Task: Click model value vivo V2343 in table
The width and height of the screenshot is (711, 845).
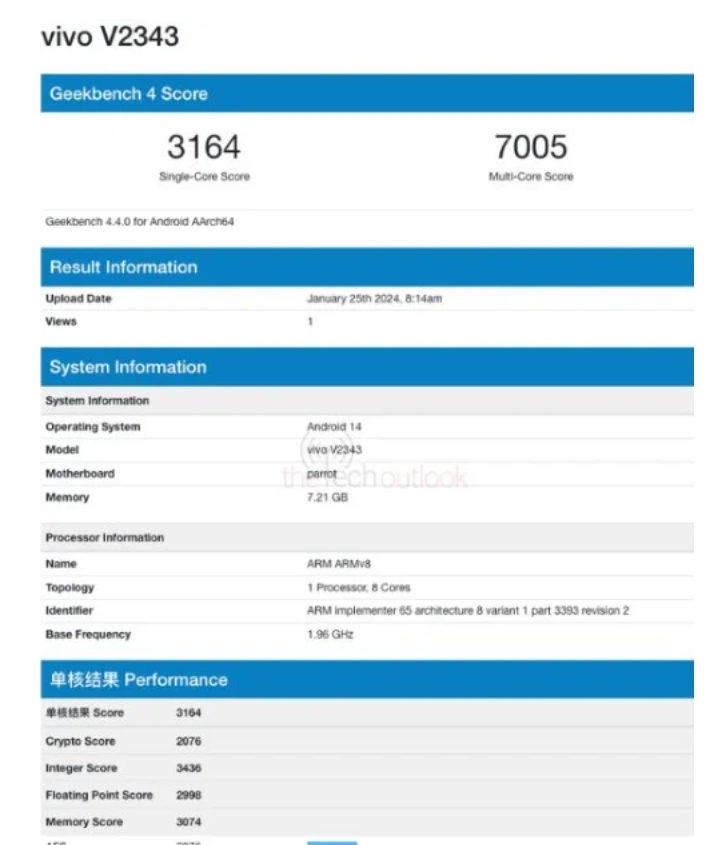Action: (334, 450)
